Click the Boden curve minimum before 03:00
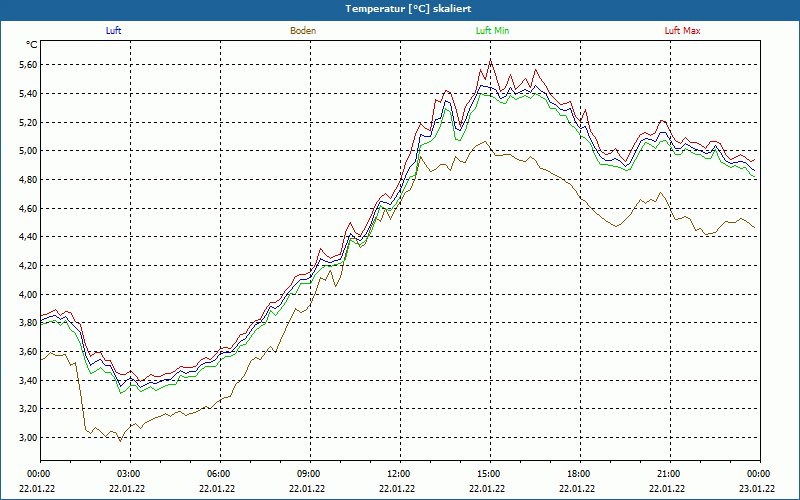Screen dimensions: 800x500 pos(120,441)
